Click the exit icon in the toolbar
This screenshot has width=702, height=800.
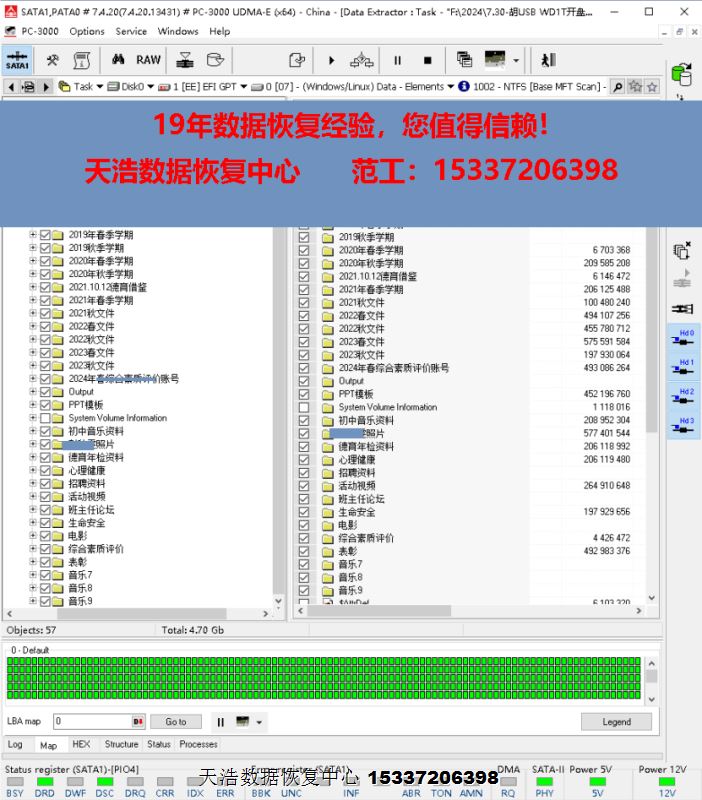tap(548, 60)
